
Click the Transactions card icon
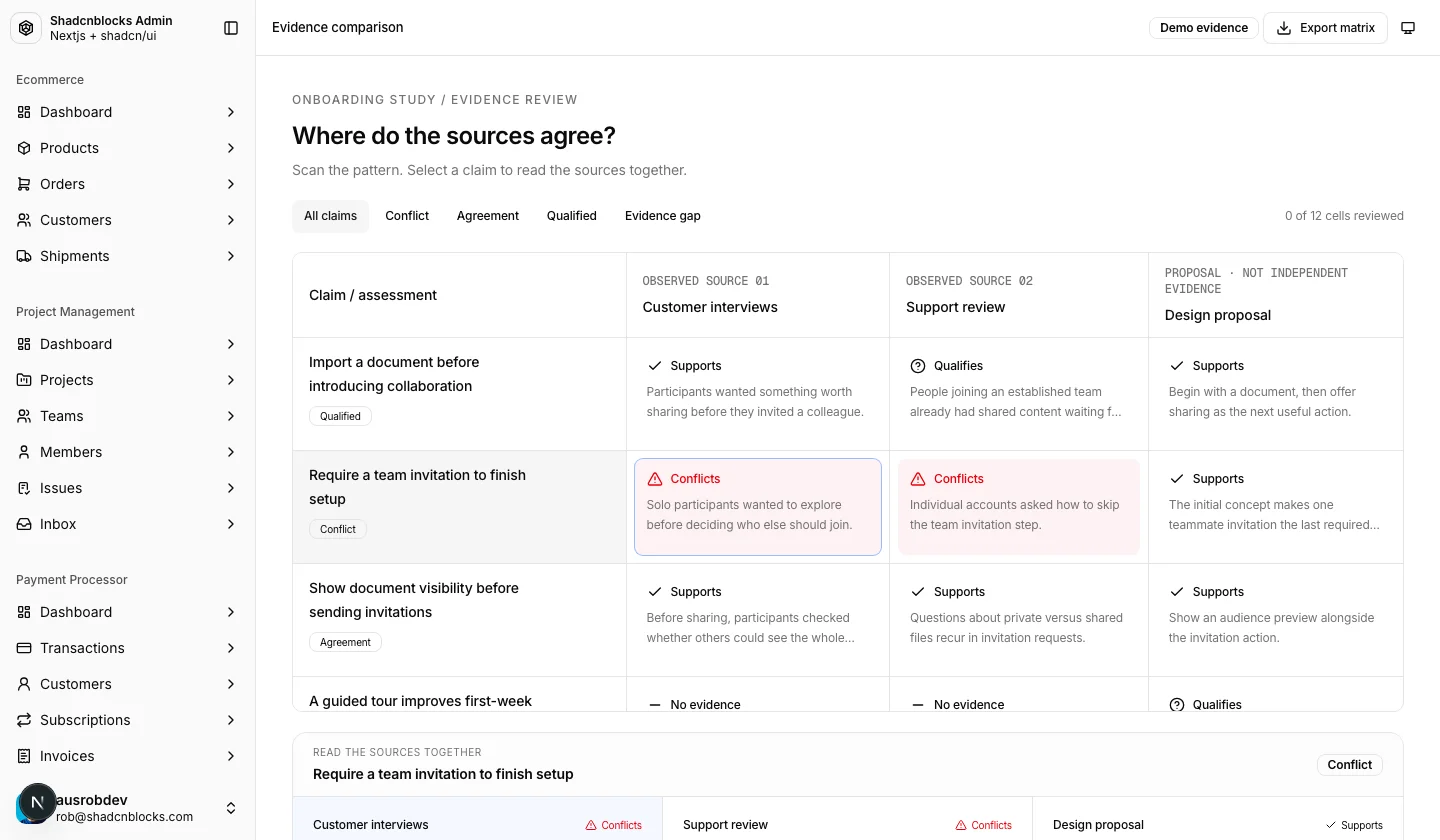(24, 648)
